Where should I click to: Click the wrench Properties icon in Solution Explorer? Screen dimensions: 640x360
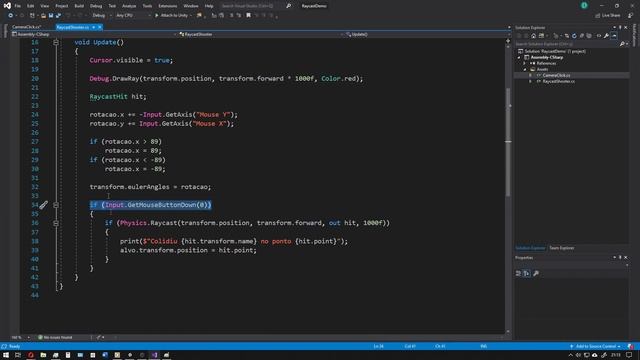607,36
